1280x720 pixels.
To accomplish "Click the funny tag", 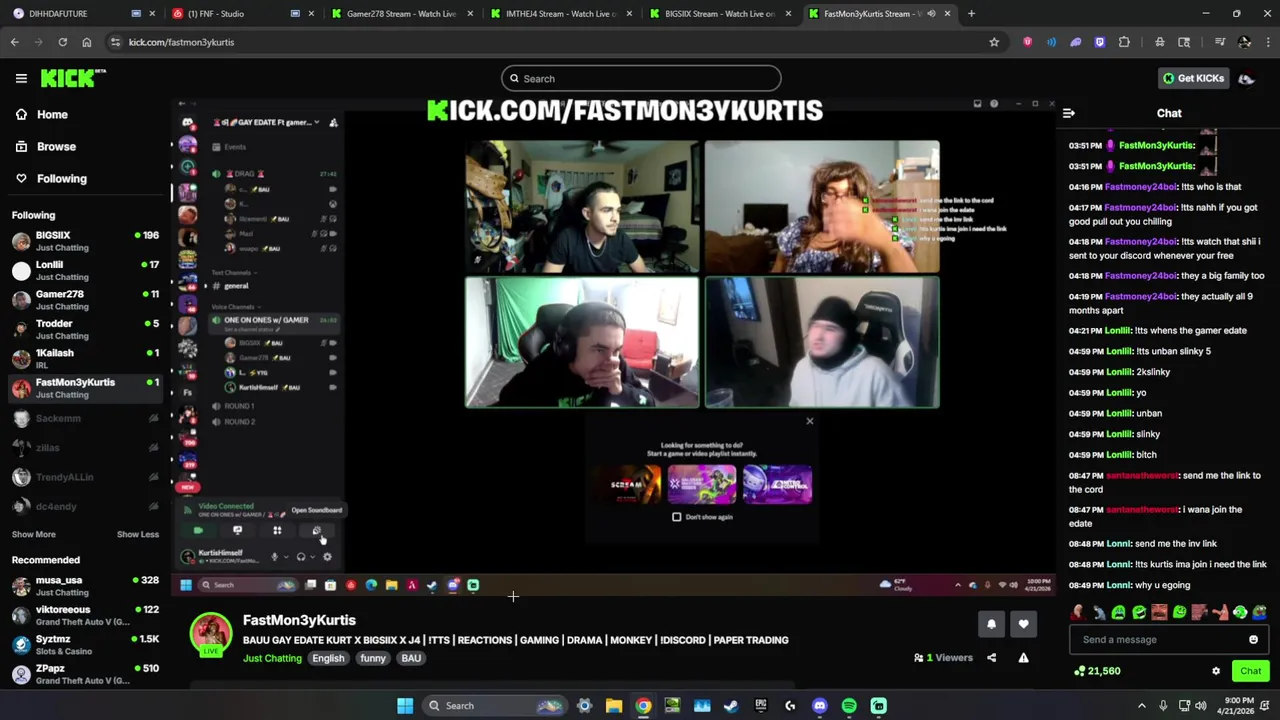I will click(x=373, y=659).
